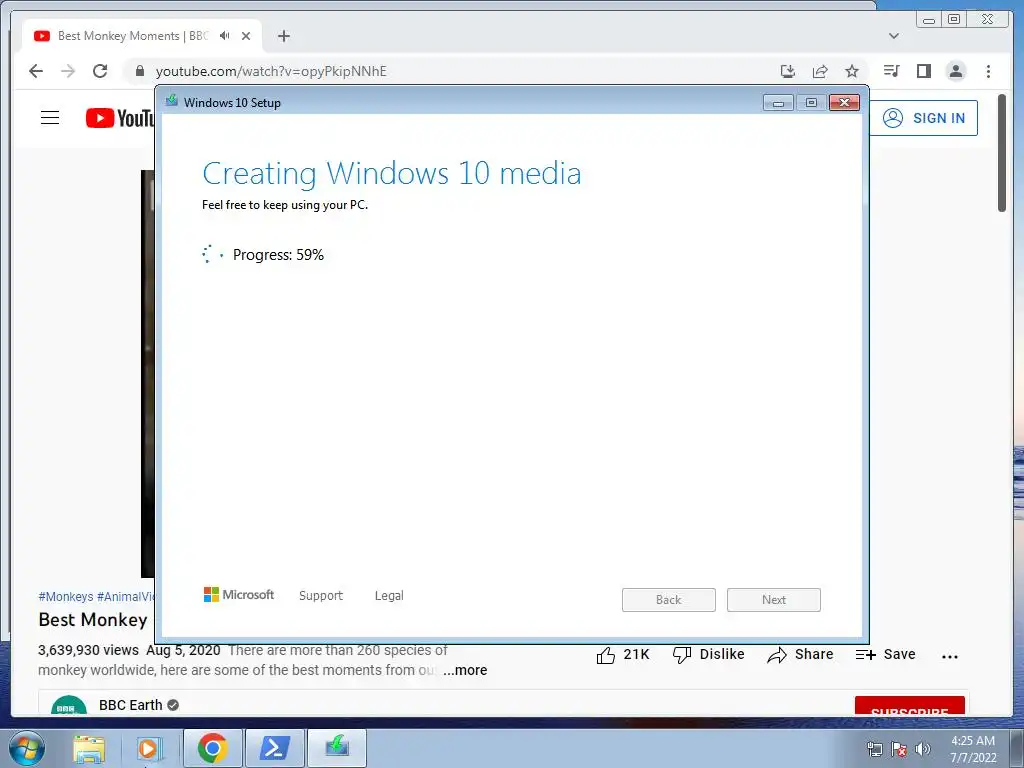Click the padlock site info icon
1024x768 pixels.
click(x=139, y=71)
